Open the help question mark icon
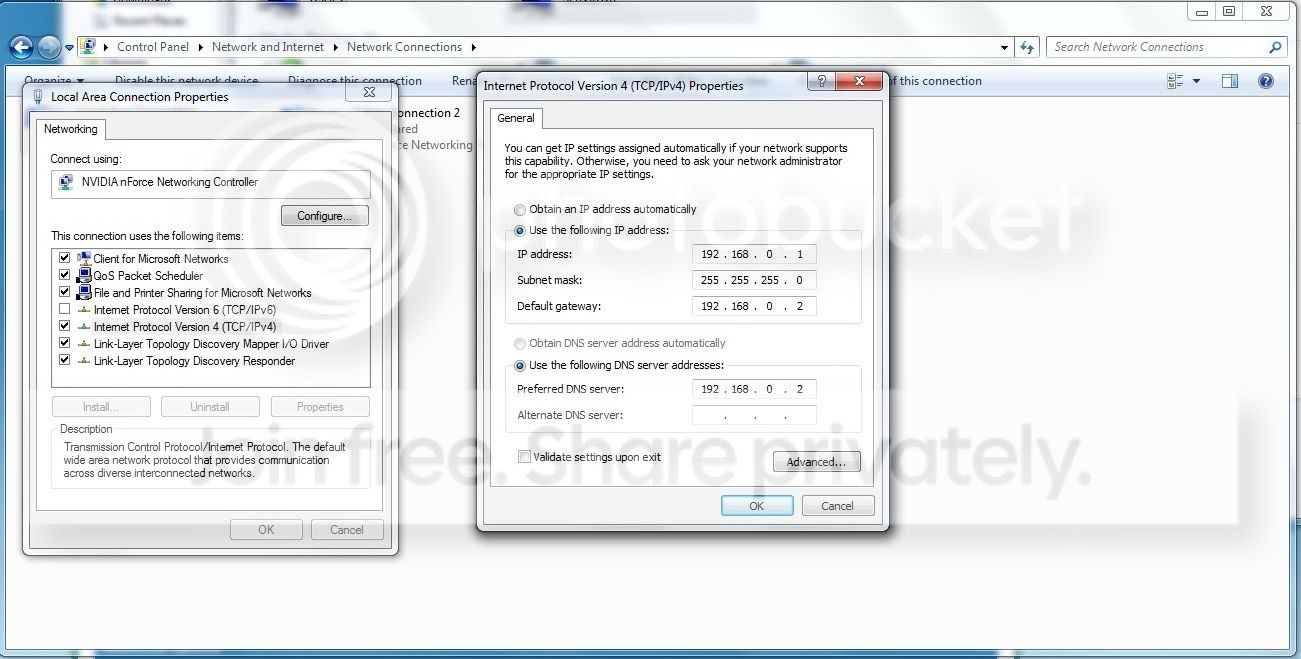This screenshot has height=659, width=1301. [1265, 81]
